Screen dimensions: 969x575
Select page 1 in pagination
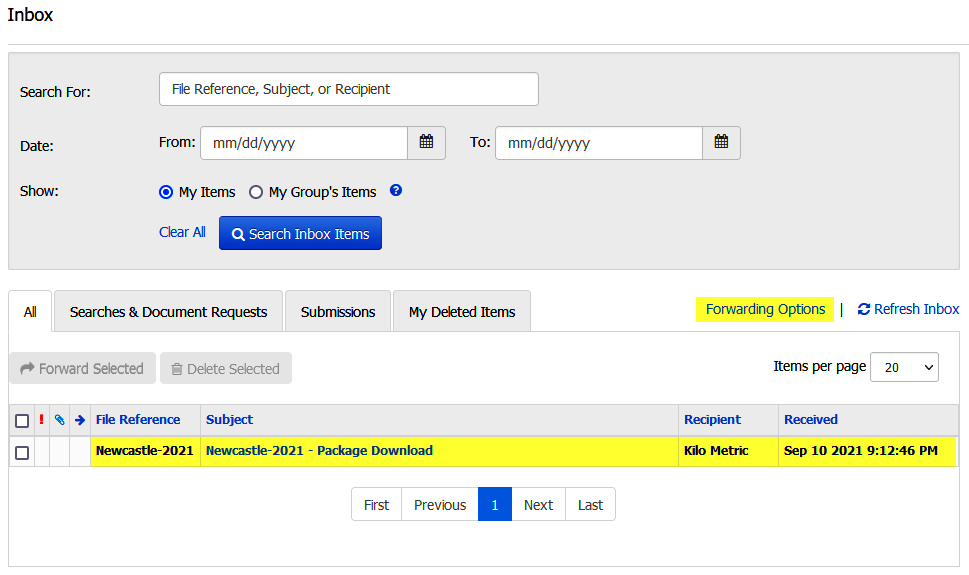495,505
